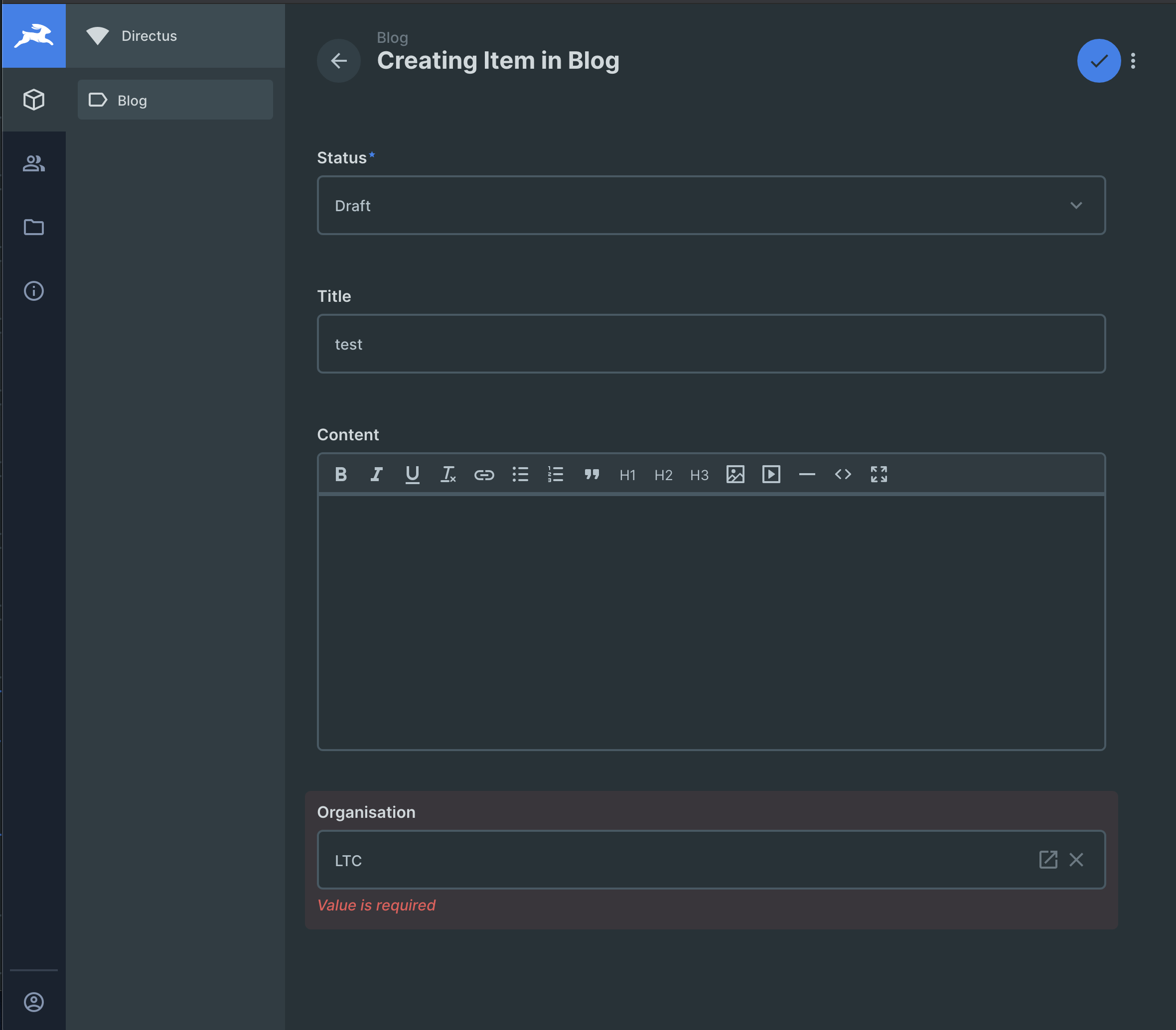Open the more options vertical dots

[x=1133, y=60]
